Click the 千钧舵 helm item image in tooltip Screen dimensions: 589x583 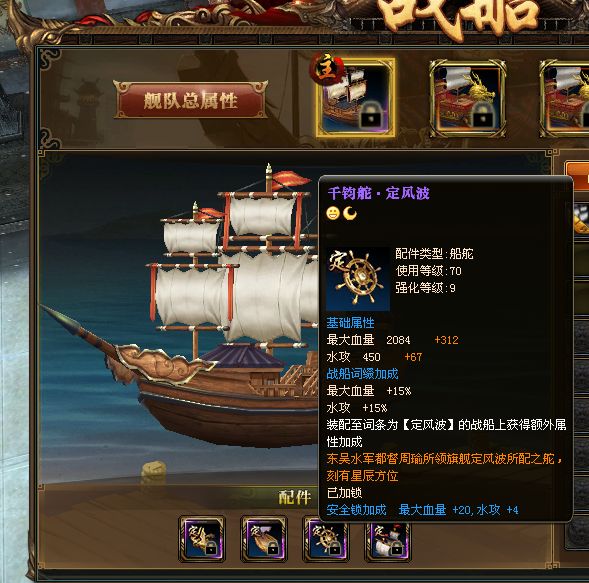point(358,279)
